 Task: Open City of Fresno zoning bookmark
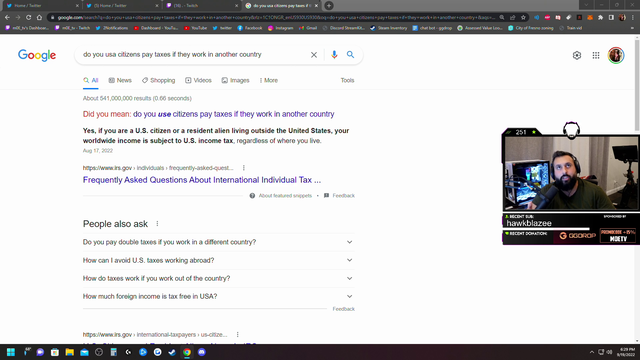[x=531, y=28]
